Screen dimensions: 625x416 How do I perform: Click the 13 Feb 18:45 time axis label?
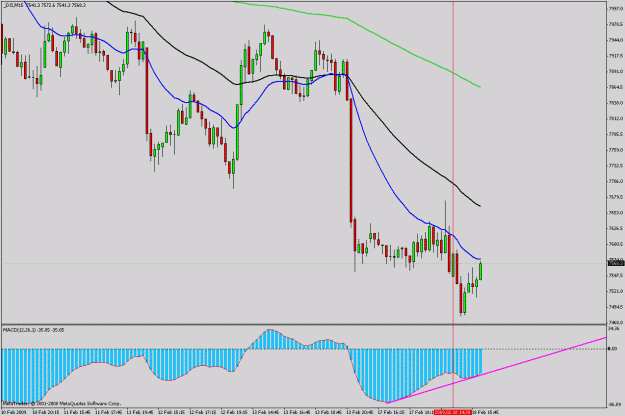tap(329, 412)
